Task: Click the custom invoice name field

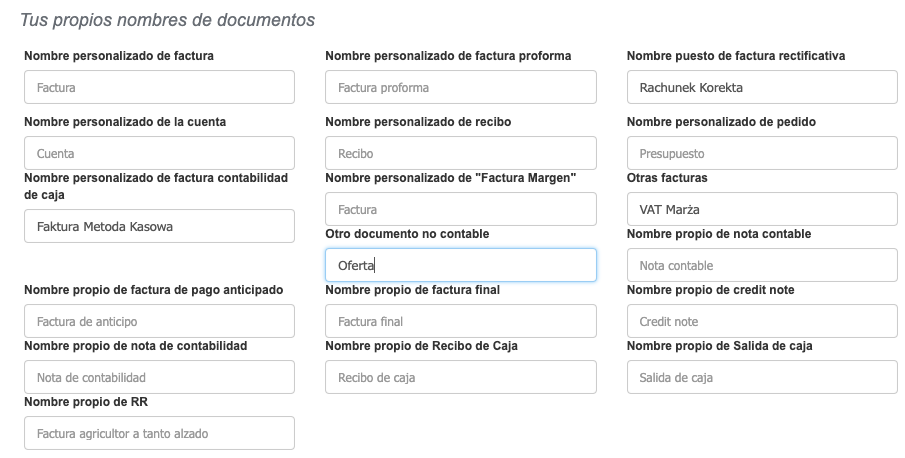Action: [x=159, y=87]
